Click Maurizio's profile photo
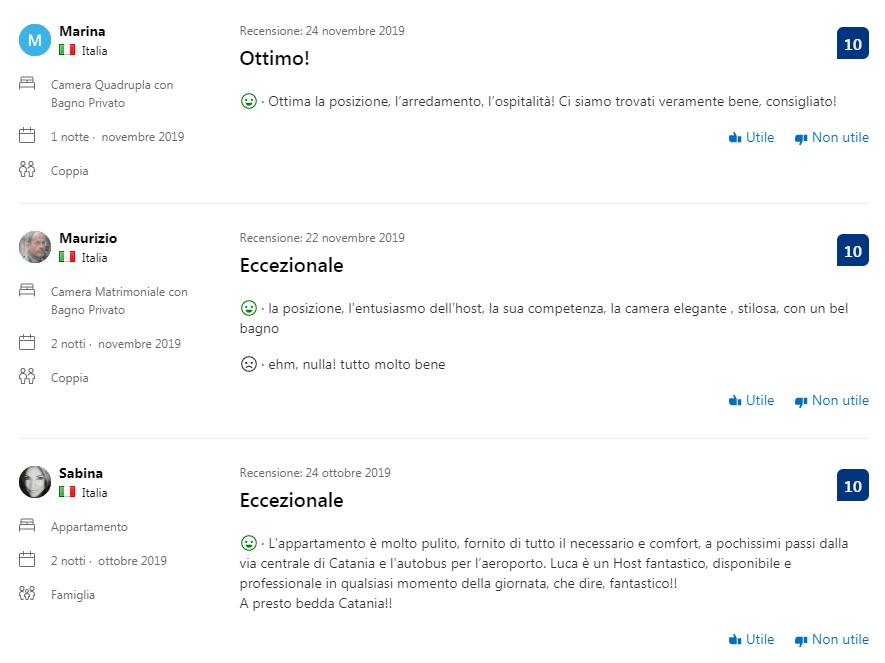 [35, 247]
